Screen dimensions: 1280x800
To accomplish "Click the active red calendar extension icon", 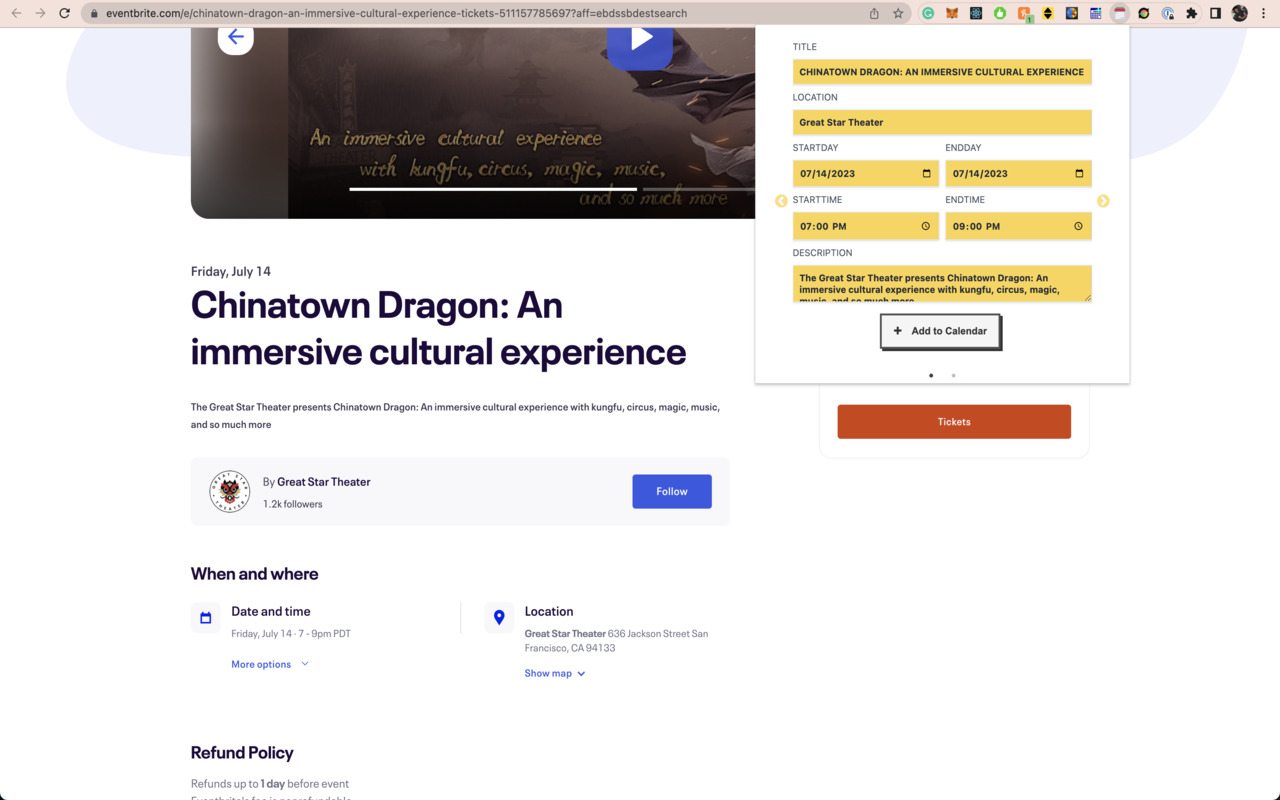I will pyautogui.click(x=1120, y=13).
